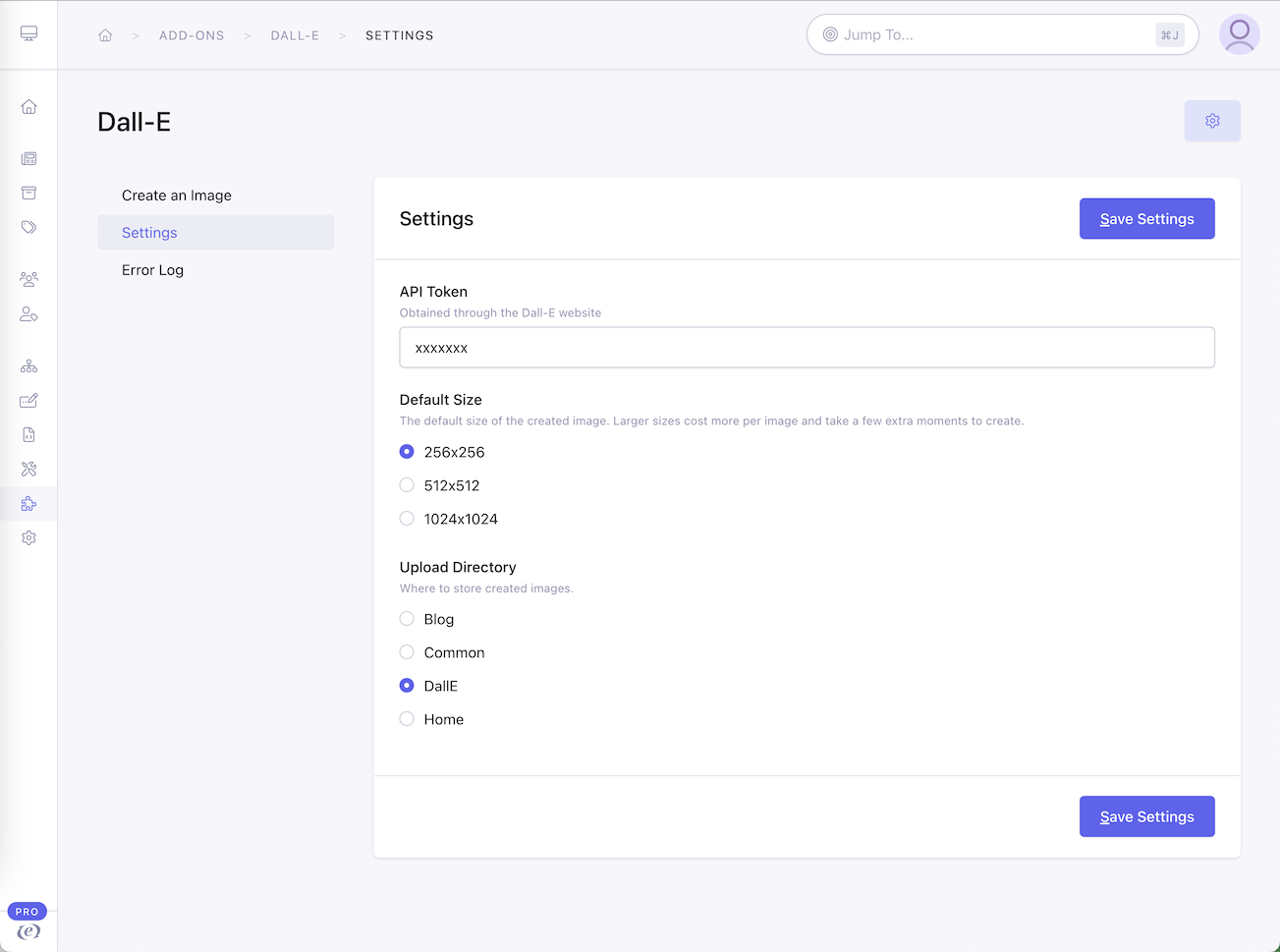Viewport: 1280px width, 952px height.
Task: Open the Add-Ons puzzle piece icon
Action: pos(28,504)
